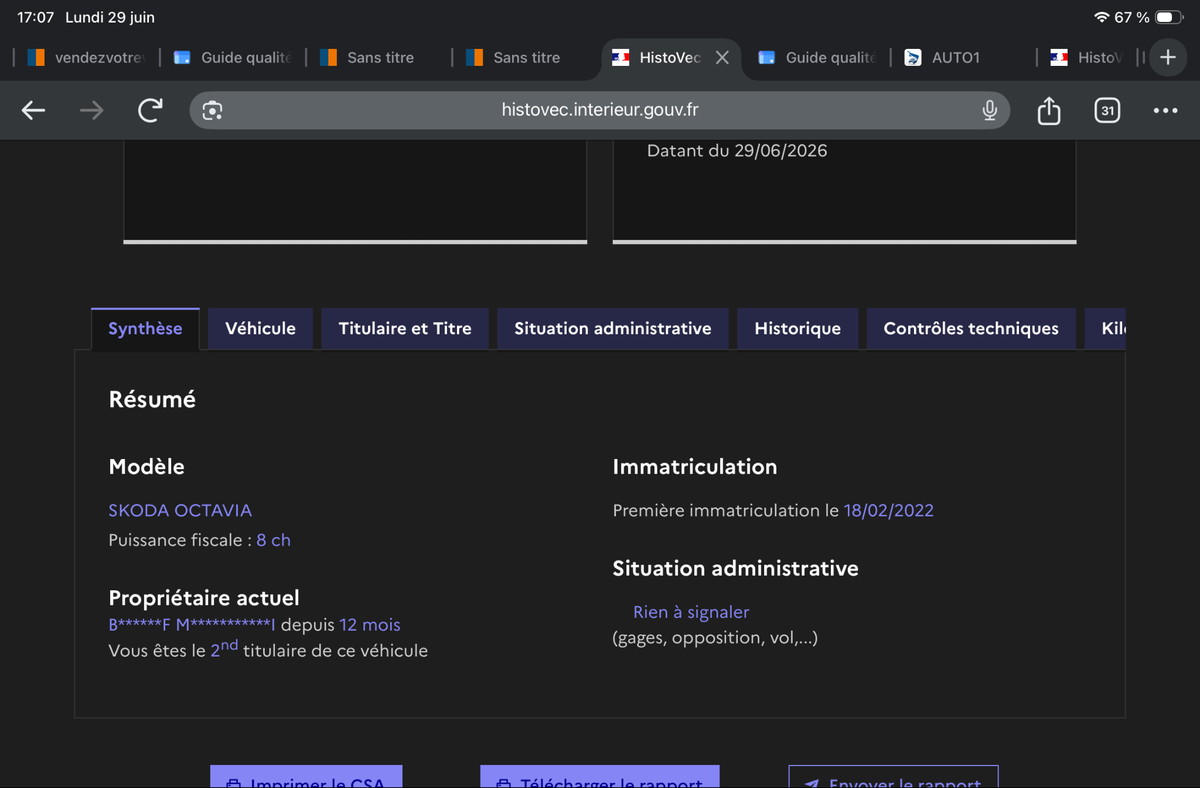Click the Immatriculation heading
1200x788 pixels.
coord(695,467)
